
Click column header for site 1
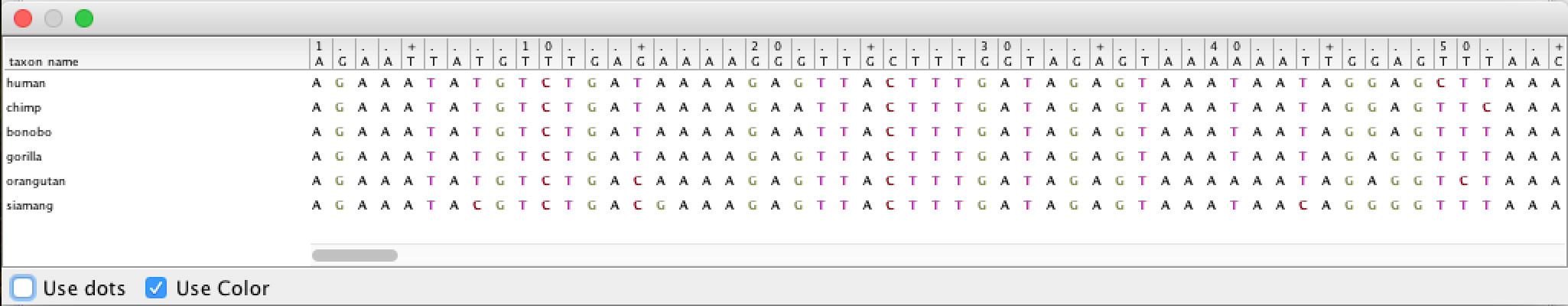(x=317, y=54)
